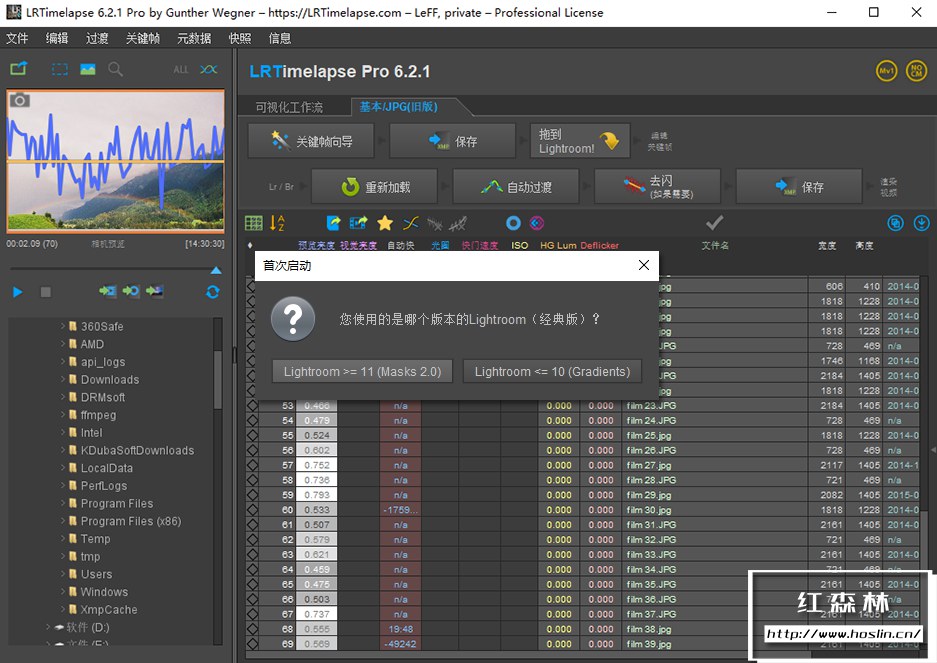Click the A-Z sort icon

[277, 224]
